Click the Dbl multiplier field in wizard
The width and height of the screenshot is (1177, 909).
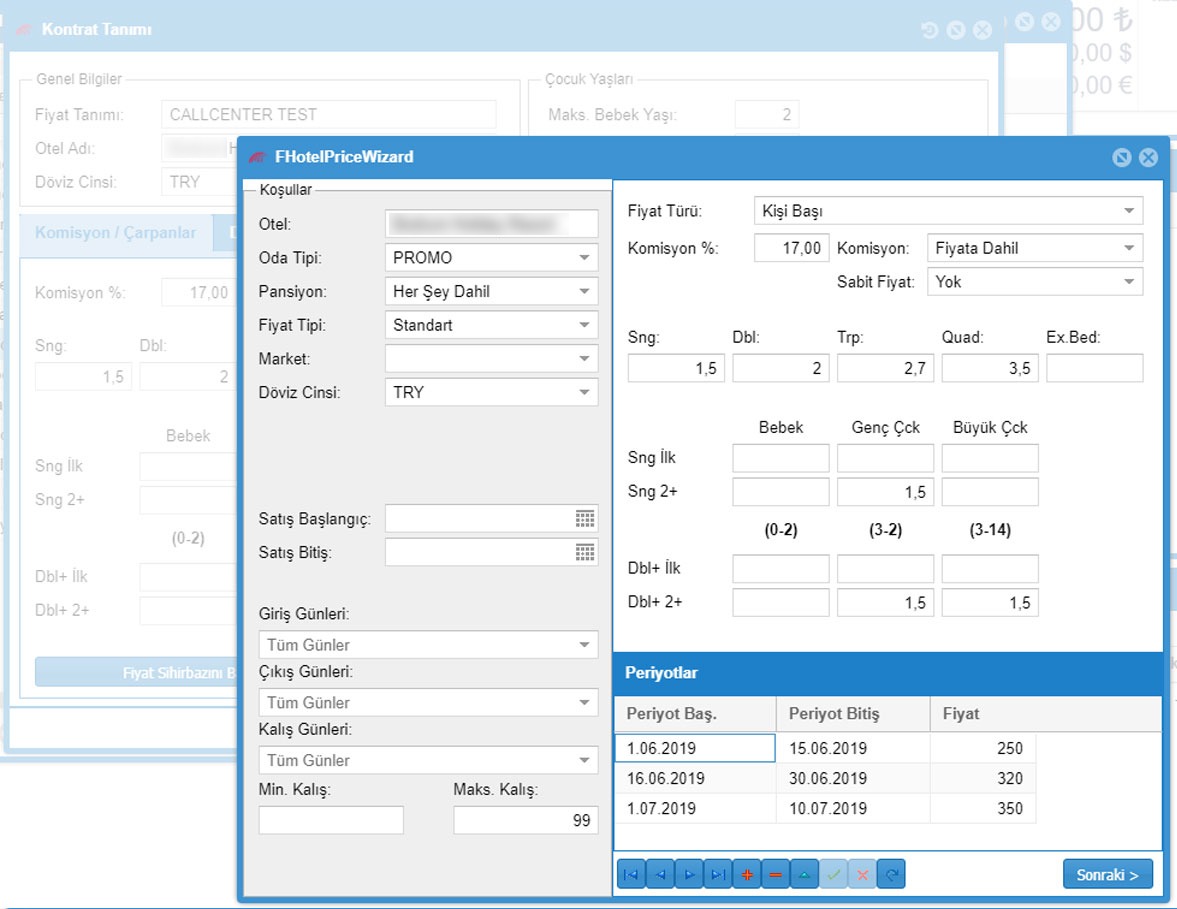coord(781,369)
